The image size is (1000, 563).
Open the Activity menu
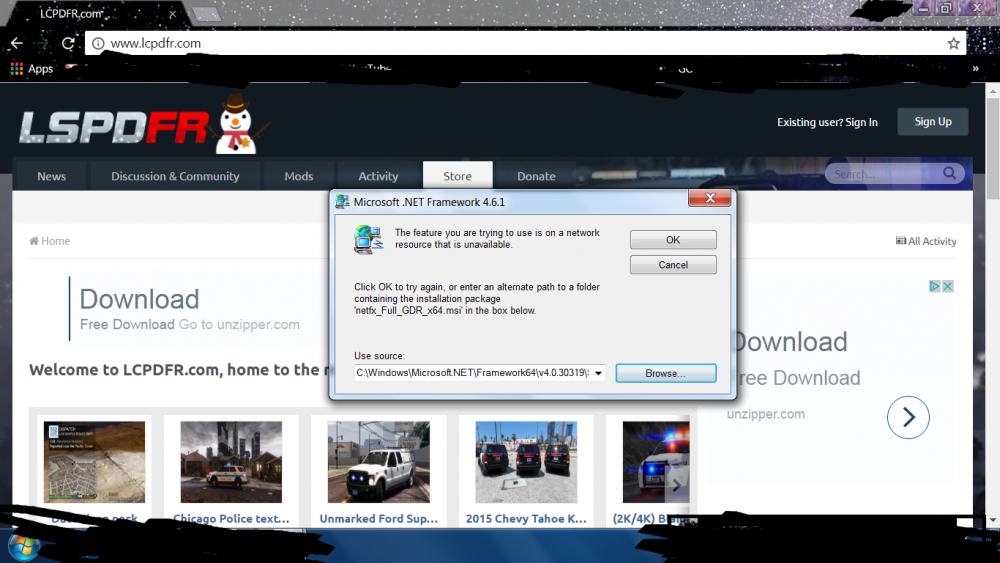pos(378,176)
